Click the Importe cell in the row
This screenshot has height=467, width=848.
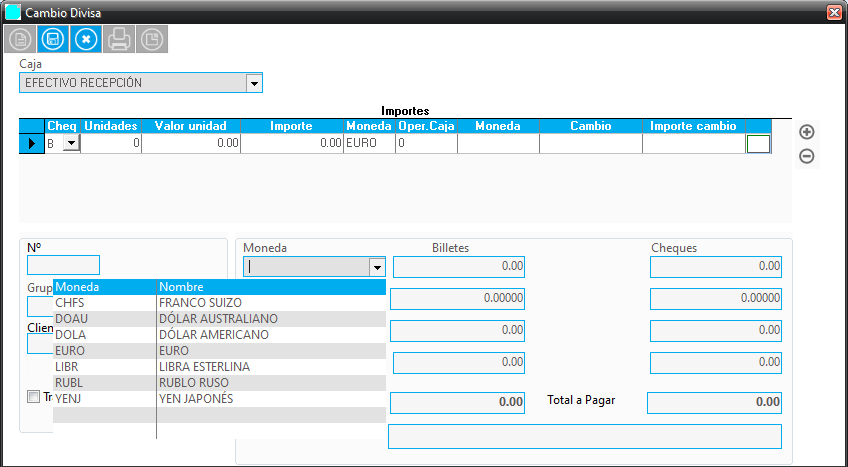(x=292, y=143)
